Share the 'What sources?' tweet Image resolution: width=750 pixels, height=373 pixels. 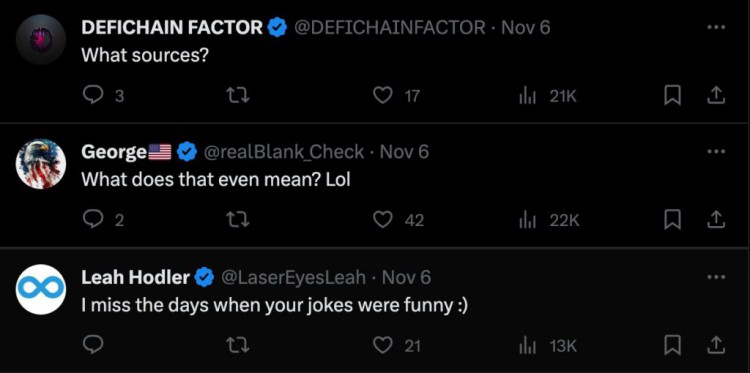coord(716,96)
